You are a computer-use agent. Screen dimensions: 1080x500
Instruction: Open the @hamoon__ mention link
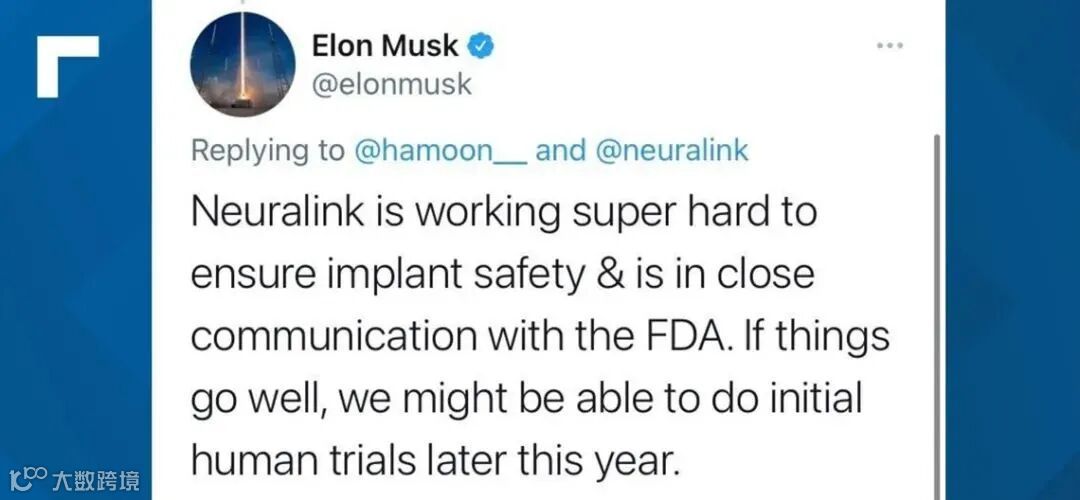pyautogui.click(x=439, y=151)
